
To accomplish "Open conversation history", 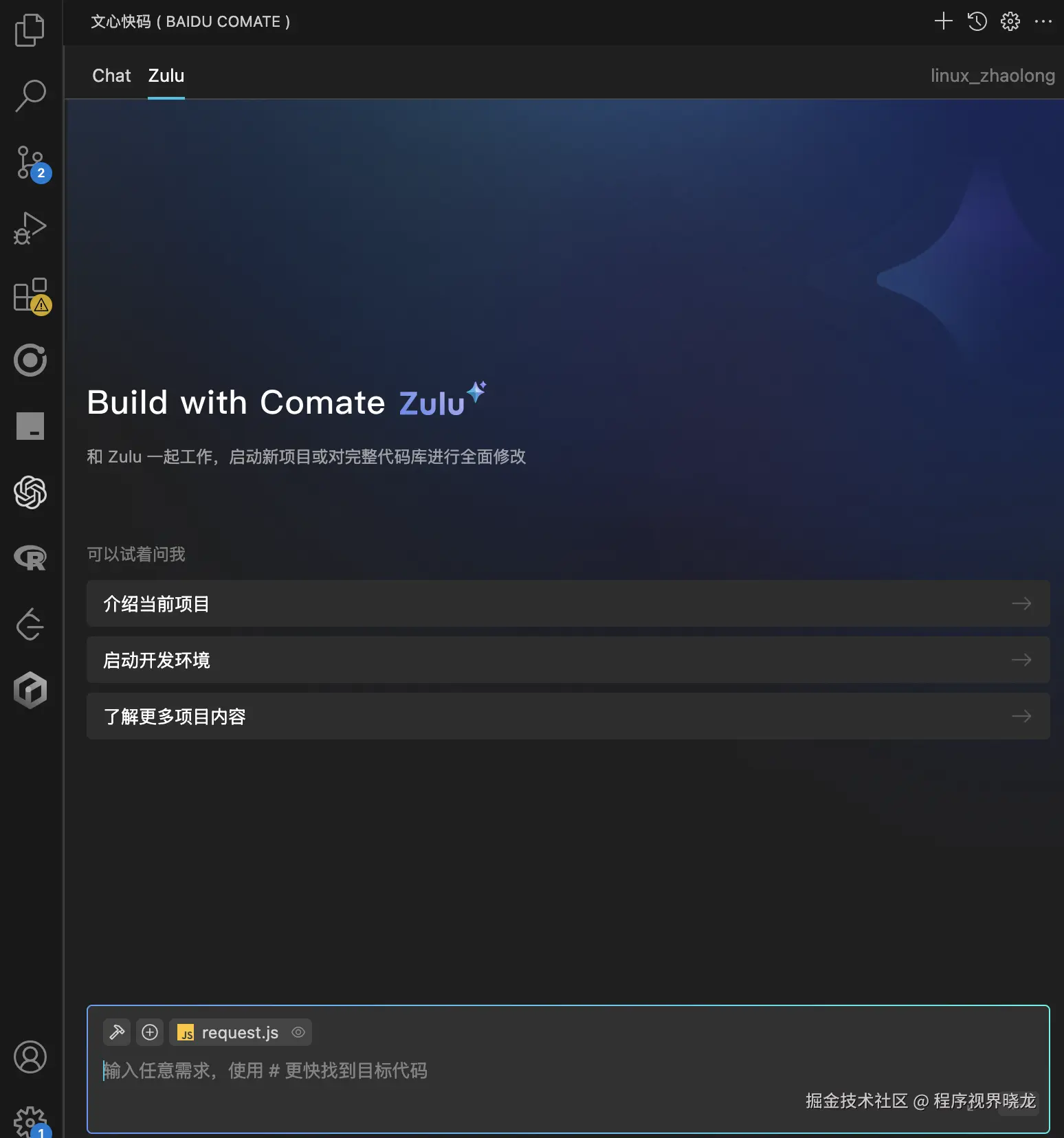I will pyautogui.click(x=977, y=21).
